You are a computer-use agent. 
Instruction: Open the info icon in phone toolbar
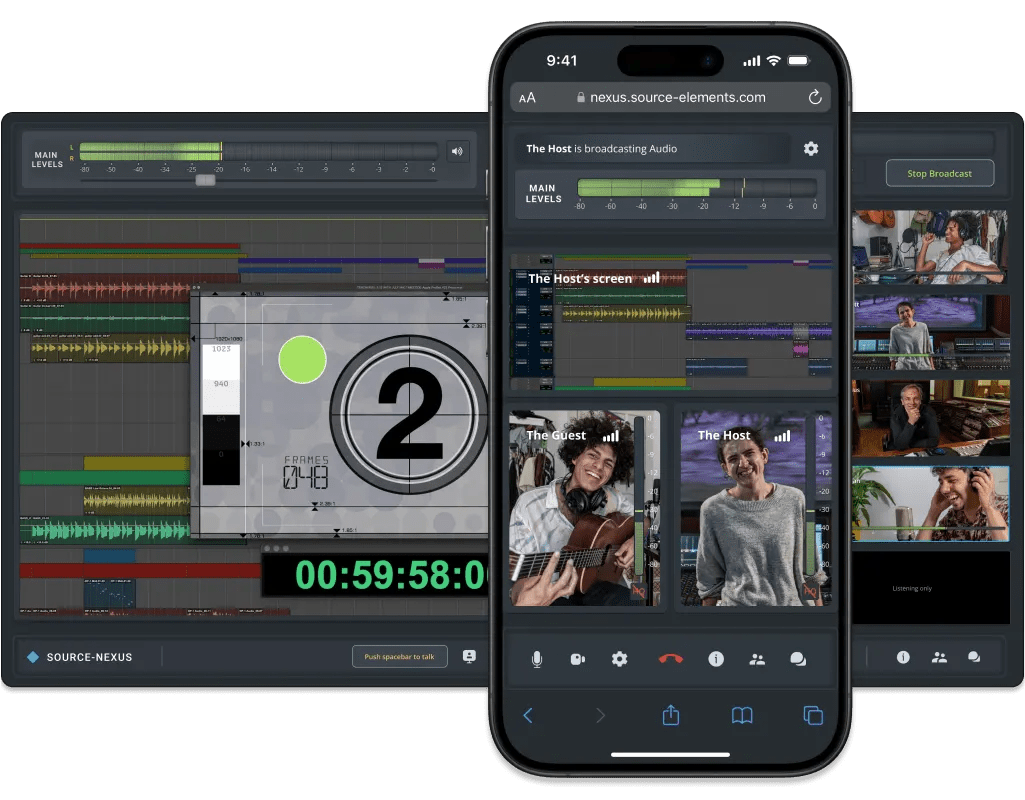click(x=716, y=659)
